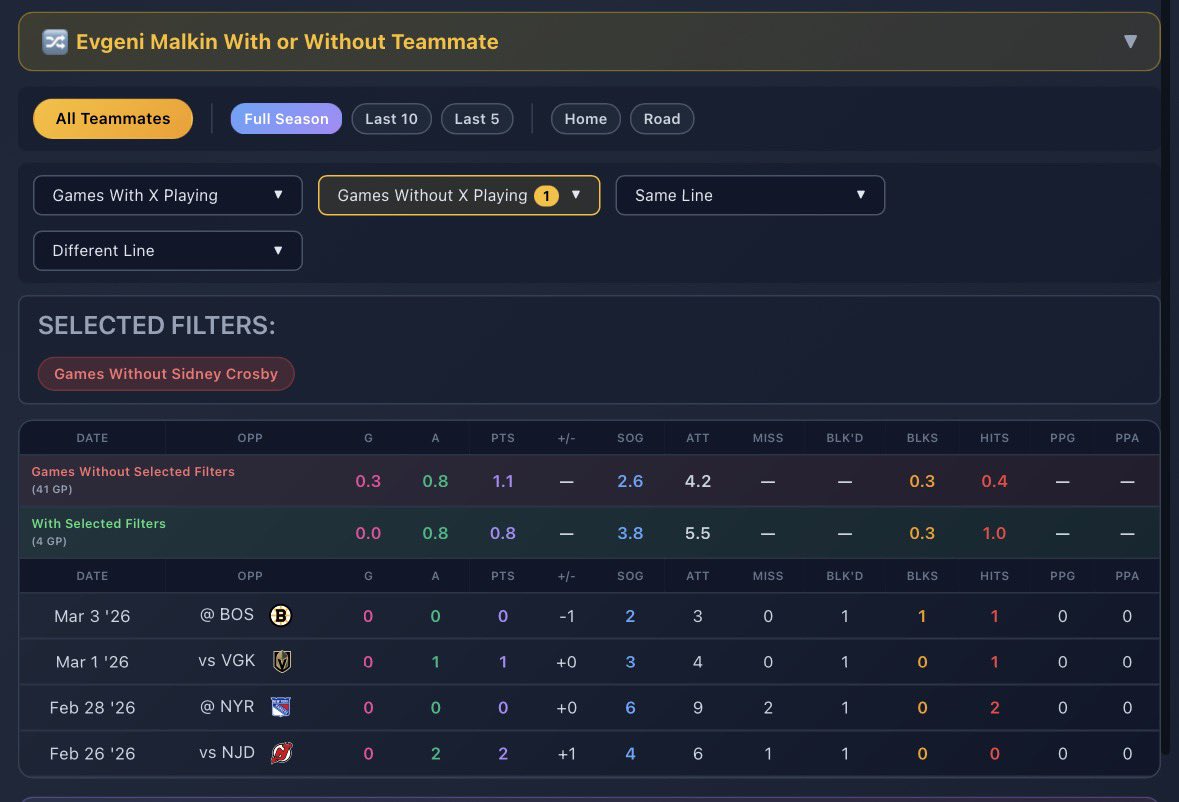The width and height of the screenshot is (1179, 802).
Task: Switch to Last 10 games filter
Action: (391, 119)
